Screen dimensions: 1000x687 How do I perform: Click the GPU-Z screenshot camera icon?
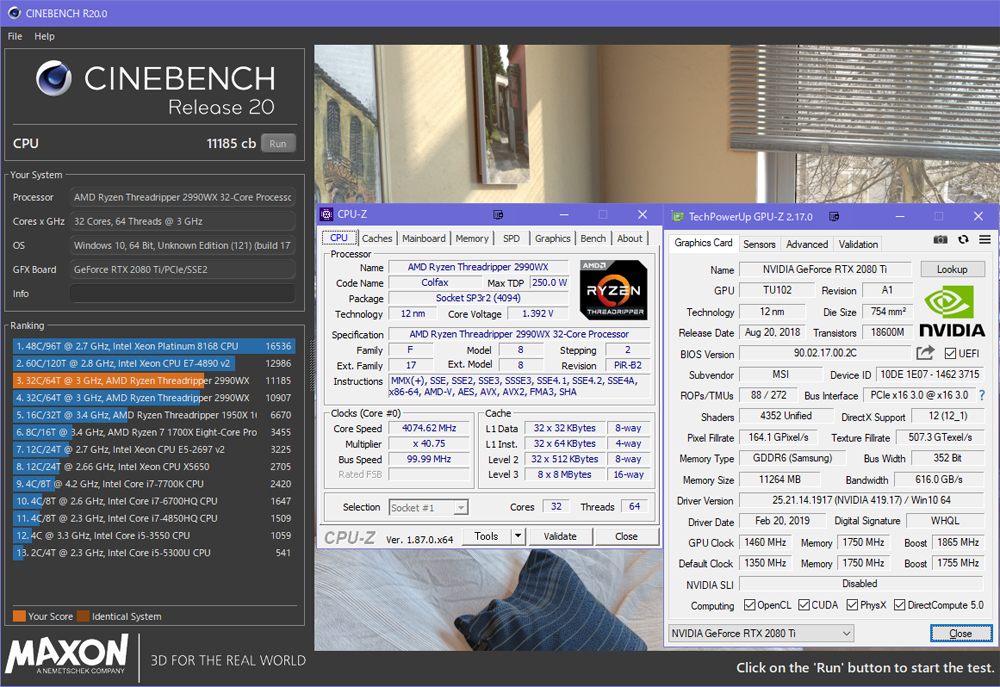pyautogui.click(x=940, y=240)
